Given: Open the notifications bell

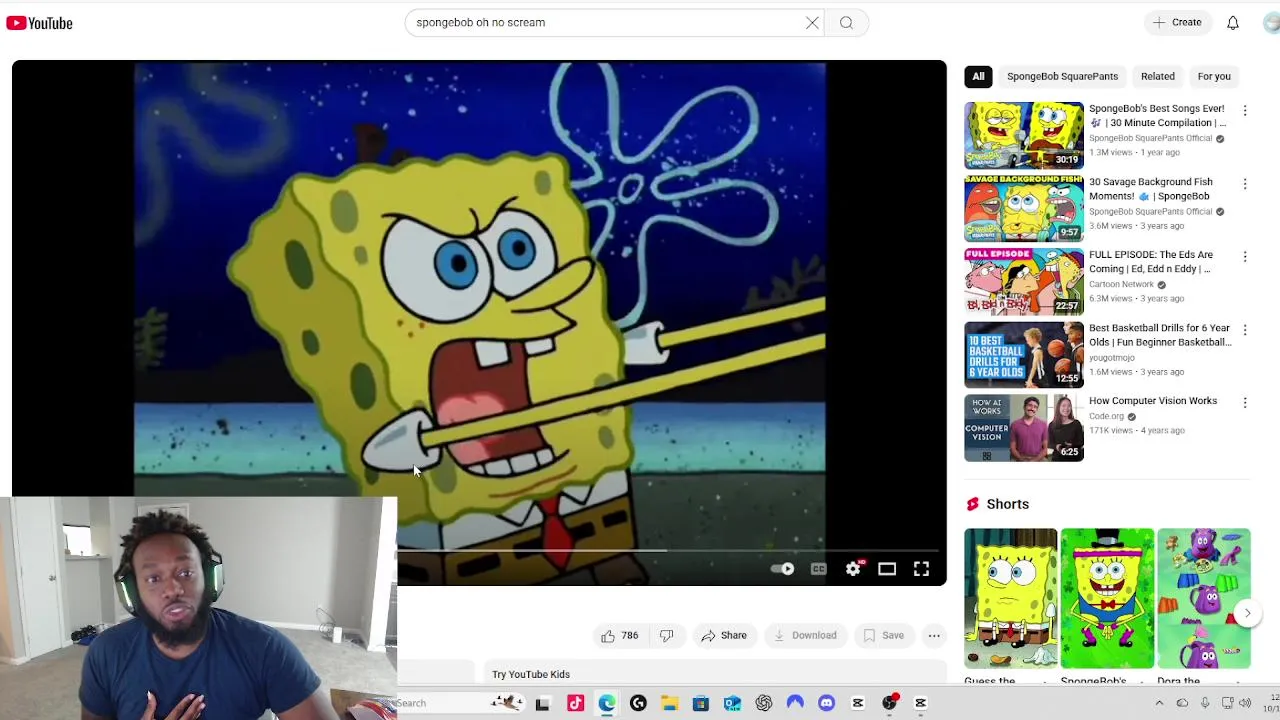Looking at the screenshot, I should click(x=1233, y=23).
